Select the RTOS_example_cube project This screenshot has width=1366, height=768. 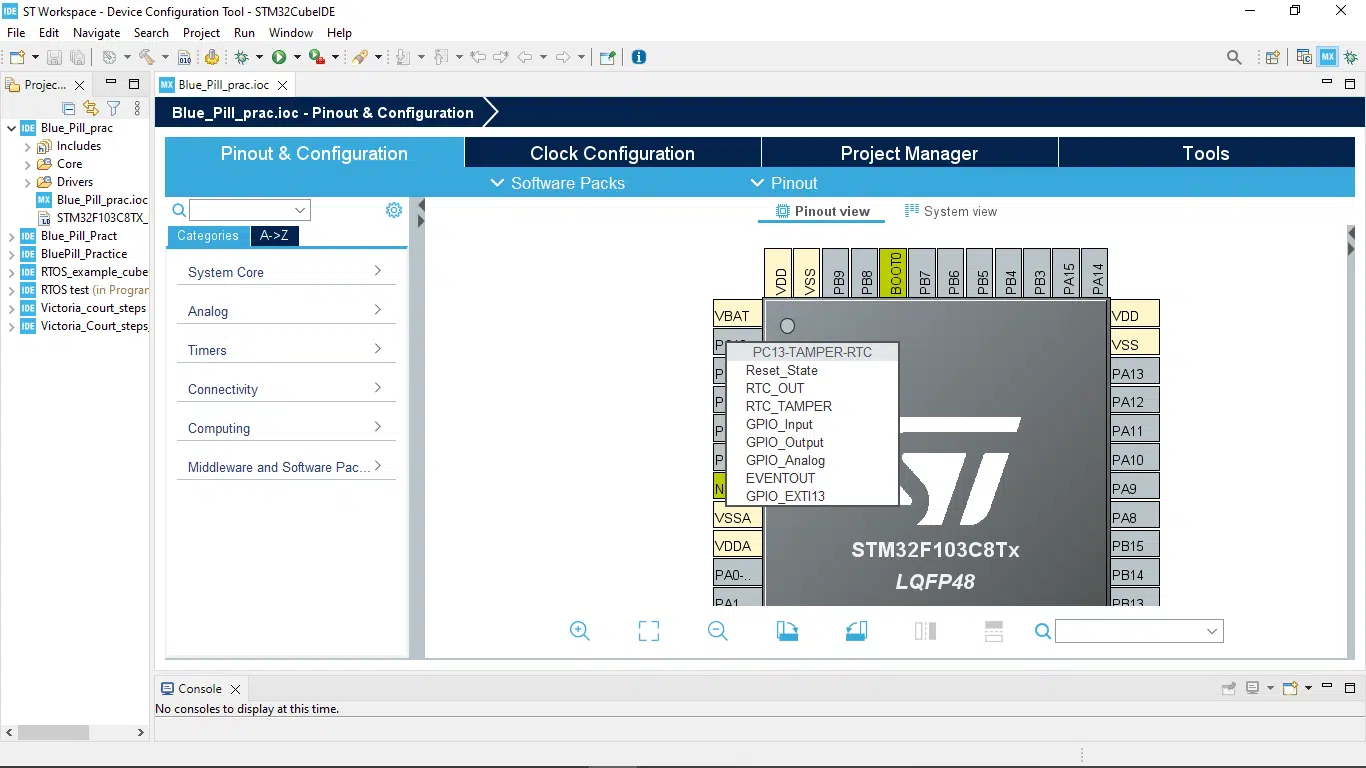(93, 272)
